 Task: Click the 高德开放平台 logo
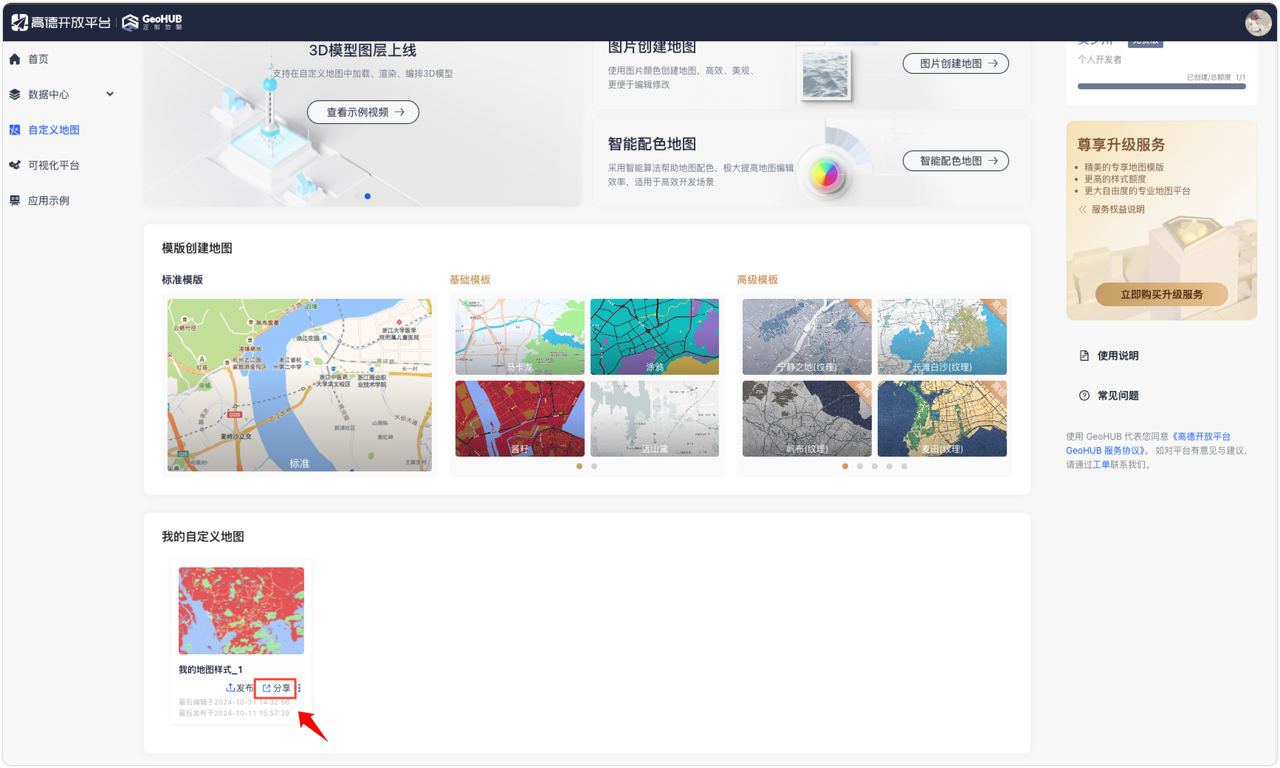(60, 22)
